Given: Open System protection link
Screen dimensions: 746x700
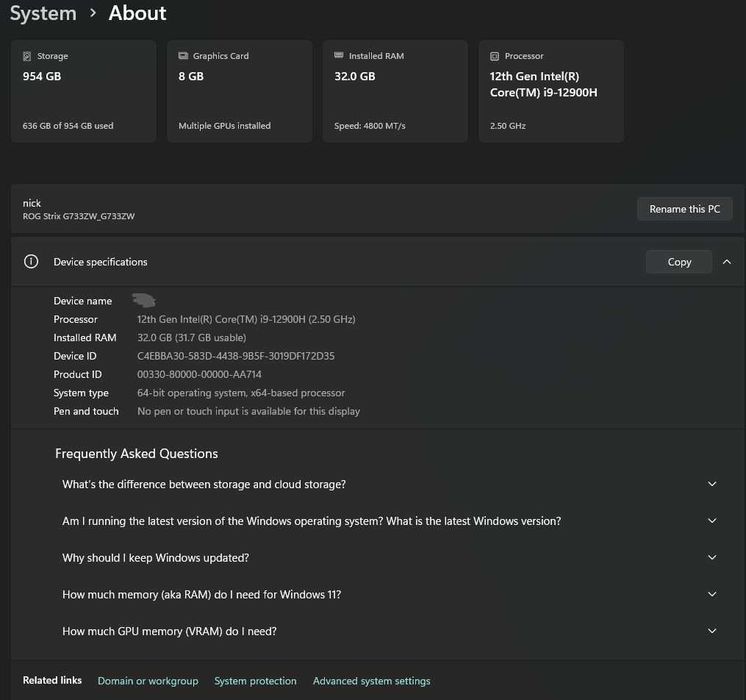Looking at the screenshot, I should point(255,681).
